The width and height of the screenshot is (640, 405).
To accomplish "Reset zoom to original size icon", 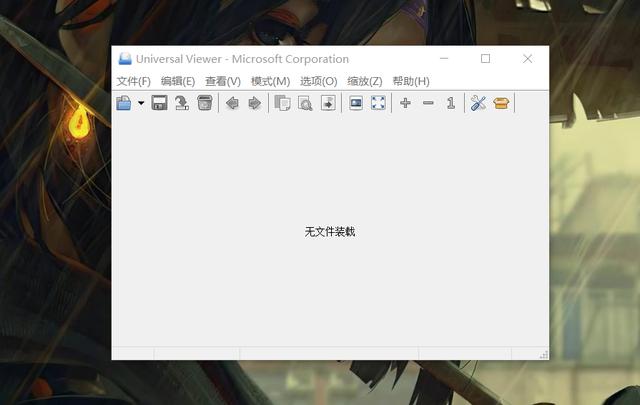I will point(451,103).
